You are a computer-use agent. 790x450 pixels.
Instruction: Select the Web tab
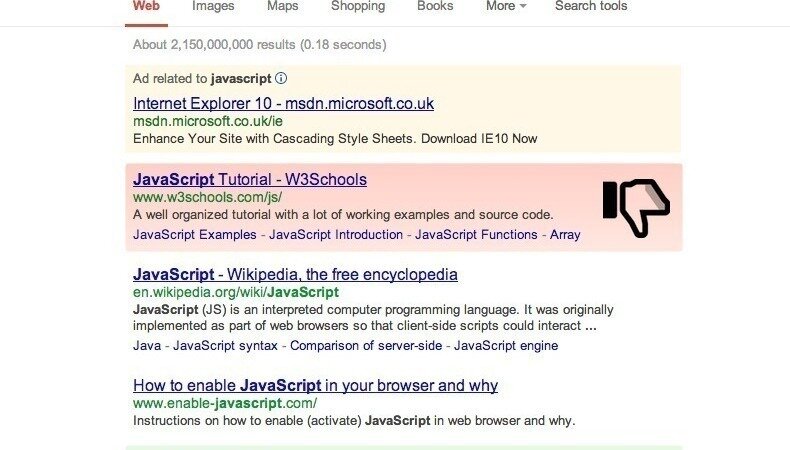click(x=147, y=6)
